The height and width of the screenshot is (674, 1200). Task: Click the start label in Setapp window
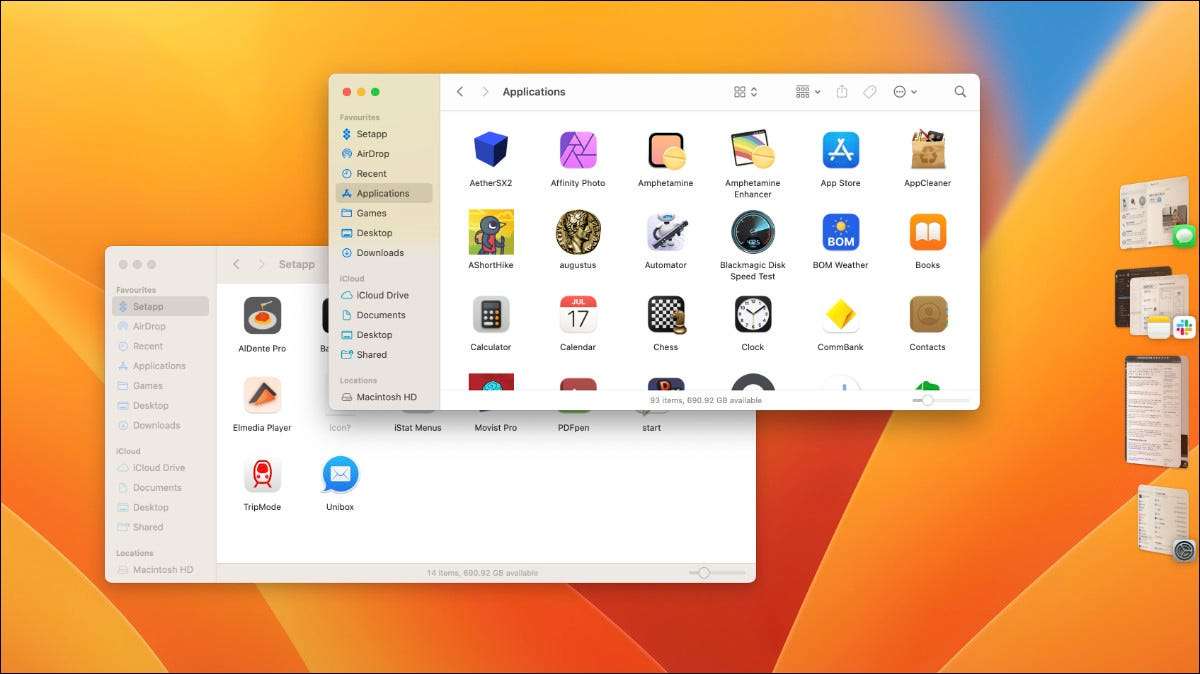click(652, 428)
